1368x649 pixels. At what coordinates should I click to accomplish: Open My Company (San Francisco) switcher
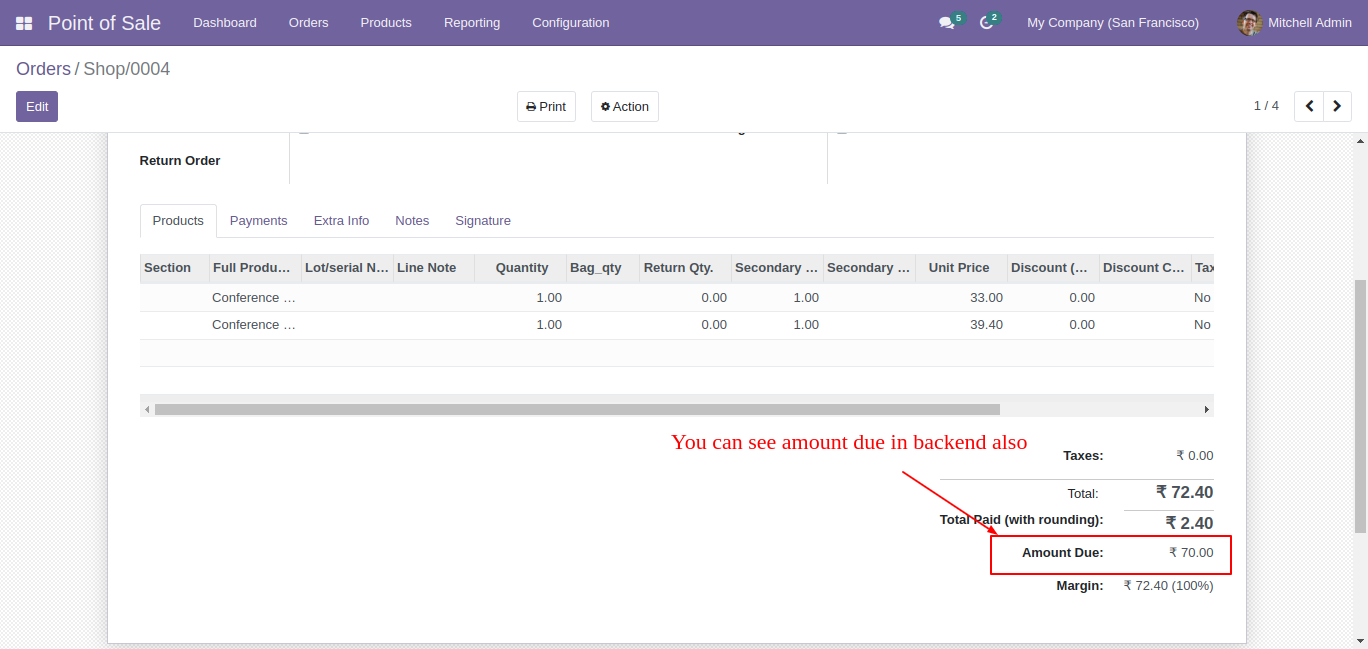click(1112, 23)
